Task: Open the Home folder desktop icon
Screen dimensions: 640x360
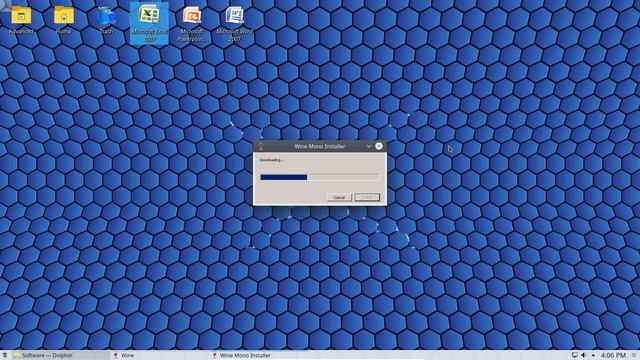Action: point(64,20)
